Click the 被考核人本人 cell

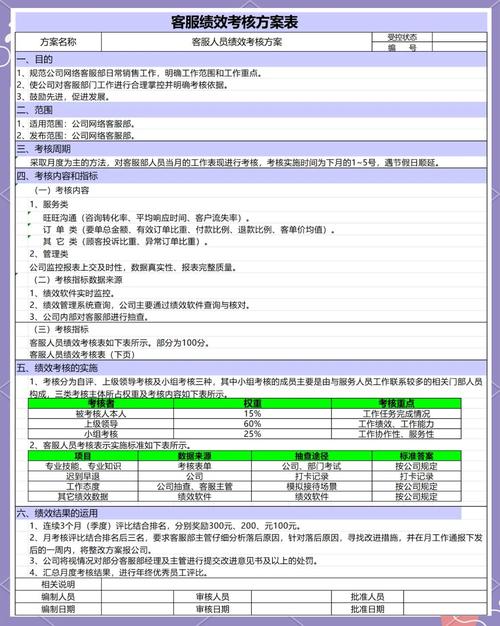(x=101, y=414)
